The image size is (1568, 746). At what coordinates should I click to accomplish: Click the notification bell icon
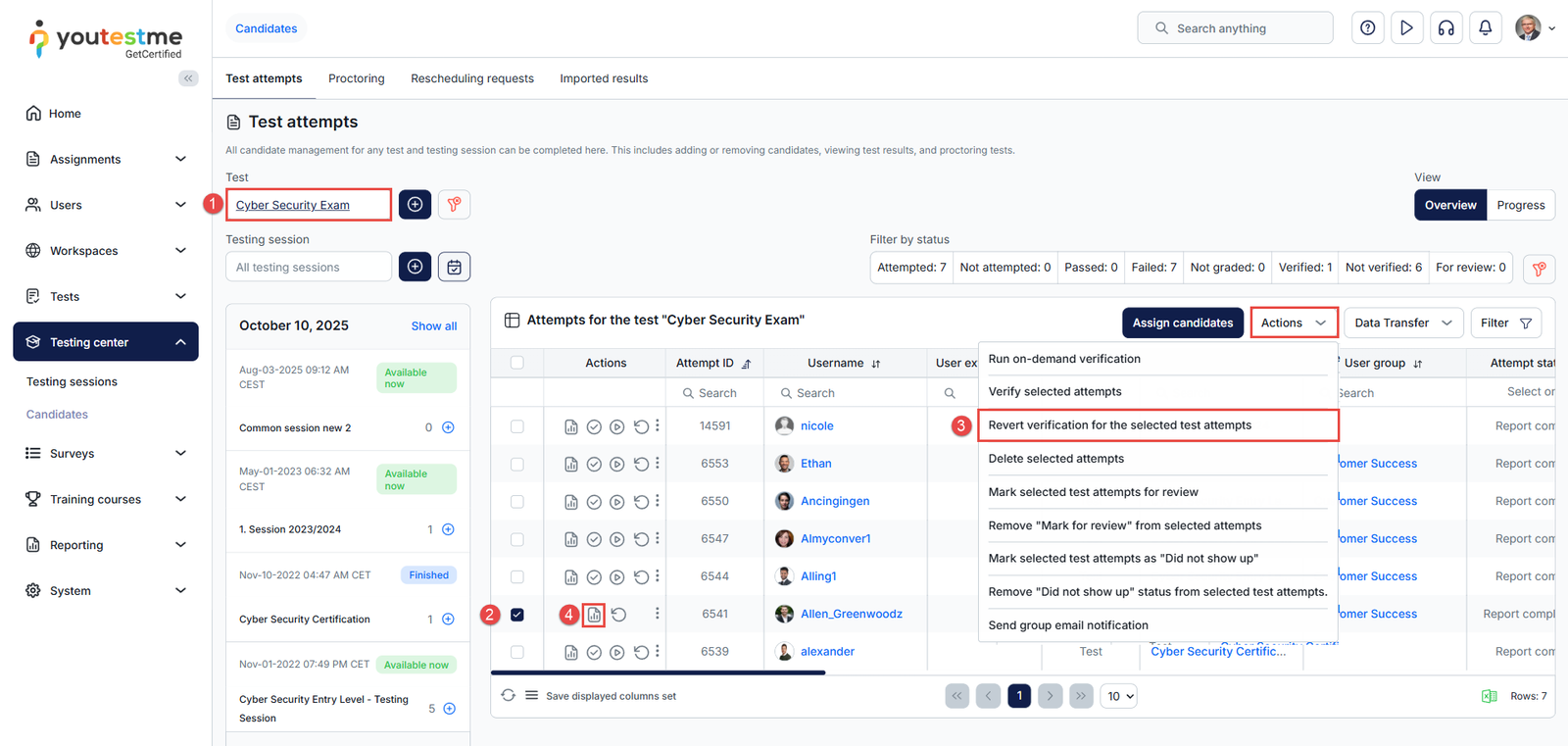(x=1485, y=28)
